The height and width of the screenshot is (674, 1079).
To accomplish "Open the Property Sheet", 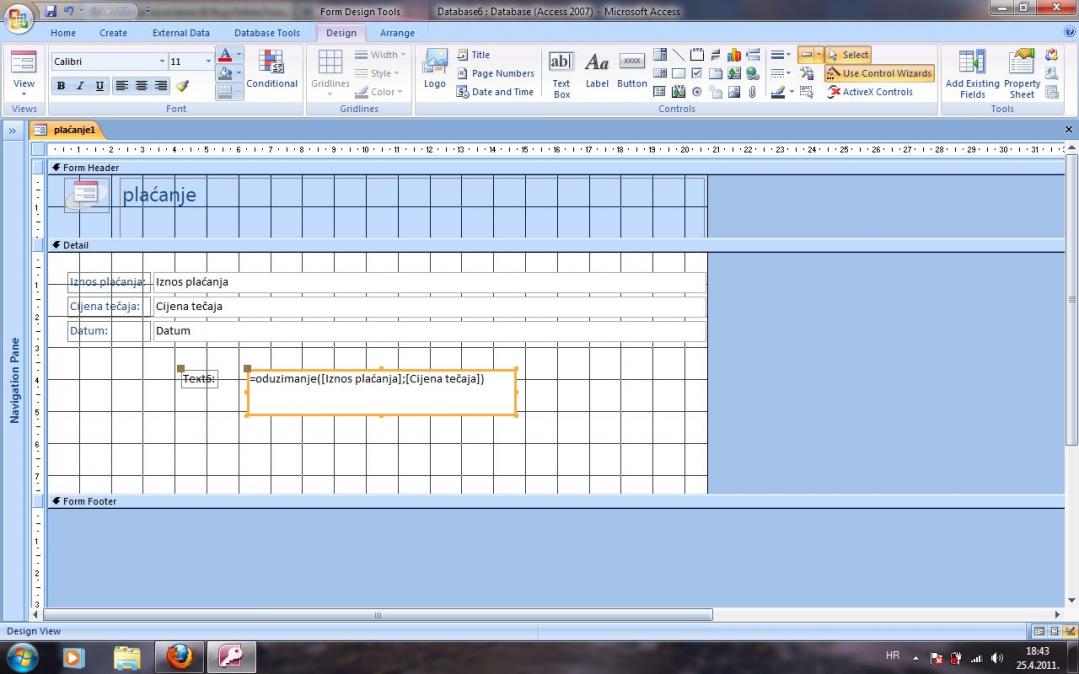I will [1022, 73].
